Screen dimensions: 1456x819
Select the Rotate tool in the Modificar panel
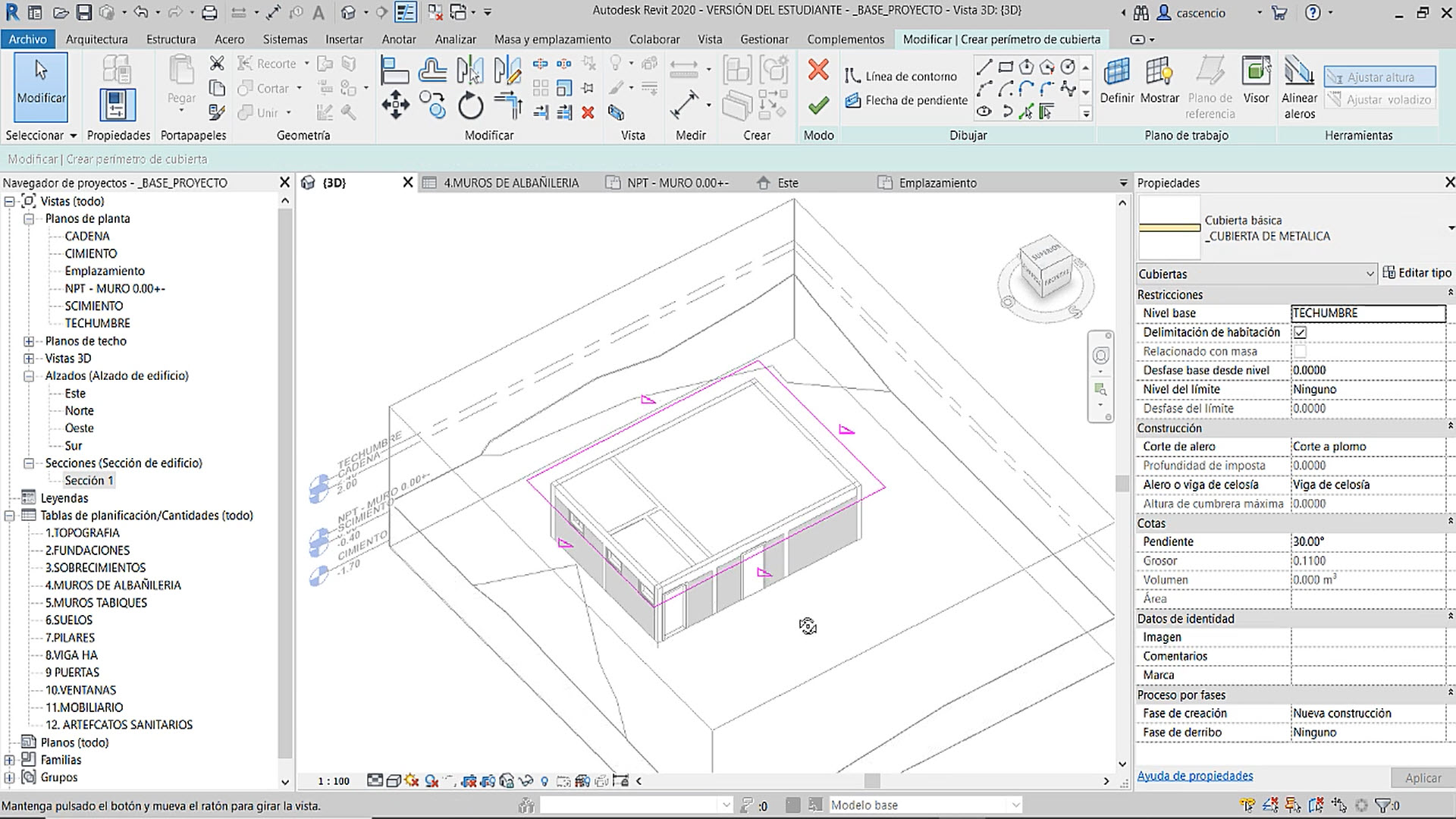[470, 105]
